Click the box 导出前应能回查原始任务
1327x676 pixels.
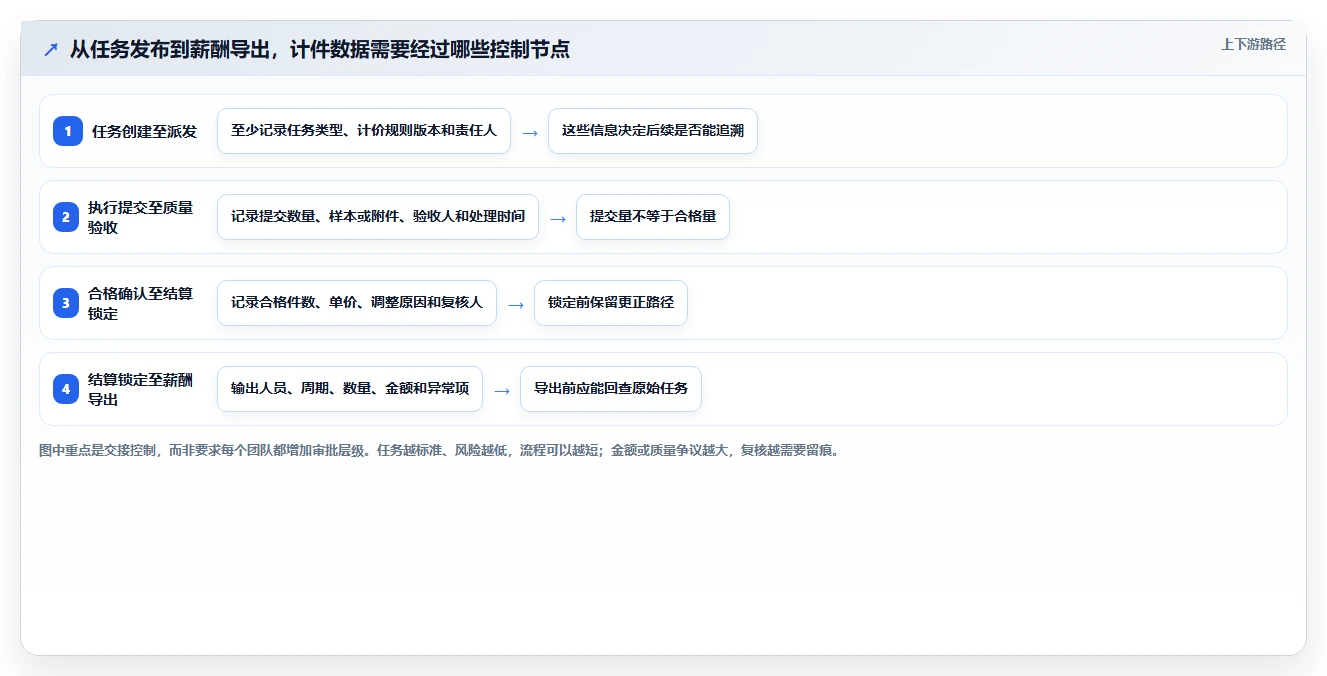611,389
